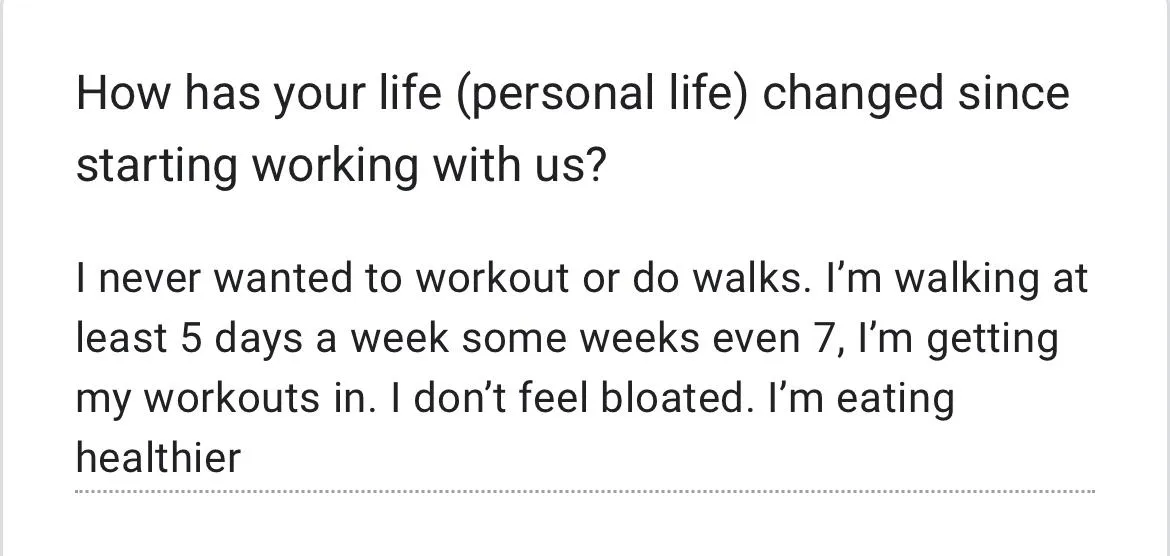
Task: Click the word "healthier" on the last line
Action: coord(158,457)
